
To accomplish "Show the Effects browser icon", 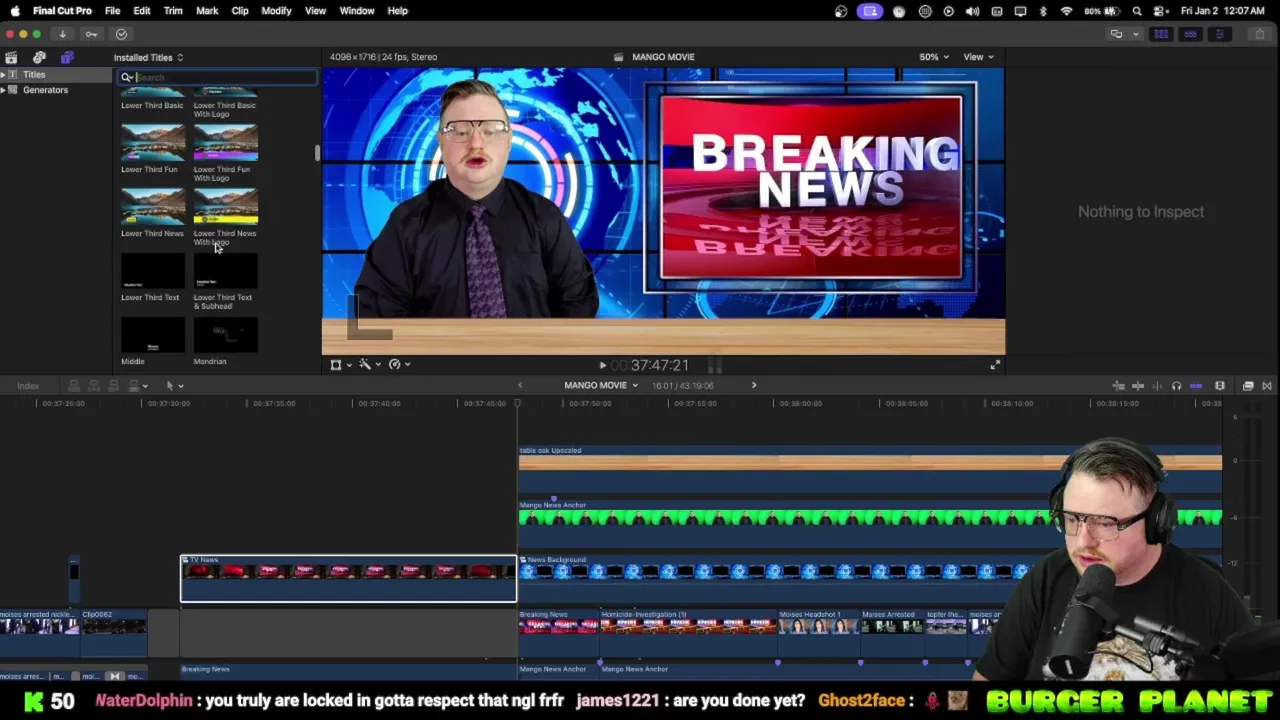I will 1248,386.
